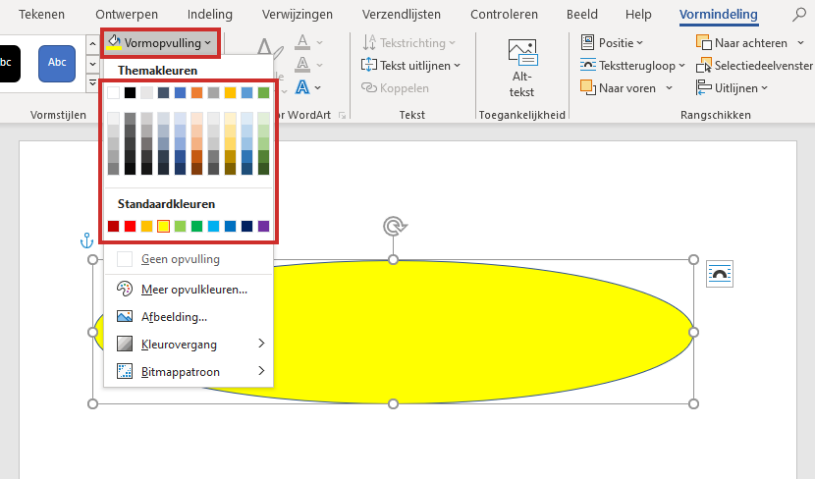Open the Uitlijnen dropdown
This screenshot has height=479, width=815.
pos(732,88)
